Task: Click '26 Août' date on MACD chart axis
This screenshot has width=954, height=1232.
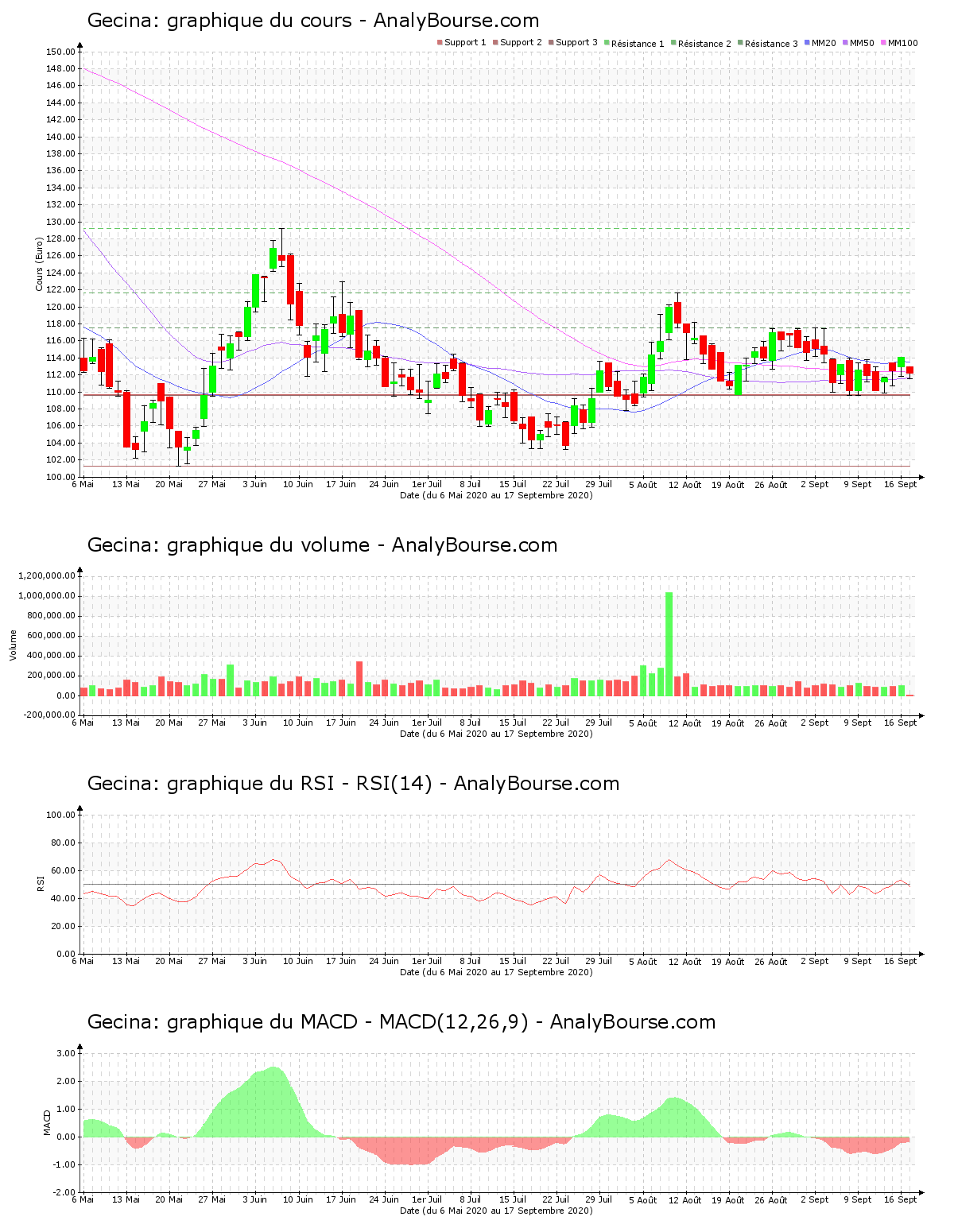Action: tap(771, 1199)
